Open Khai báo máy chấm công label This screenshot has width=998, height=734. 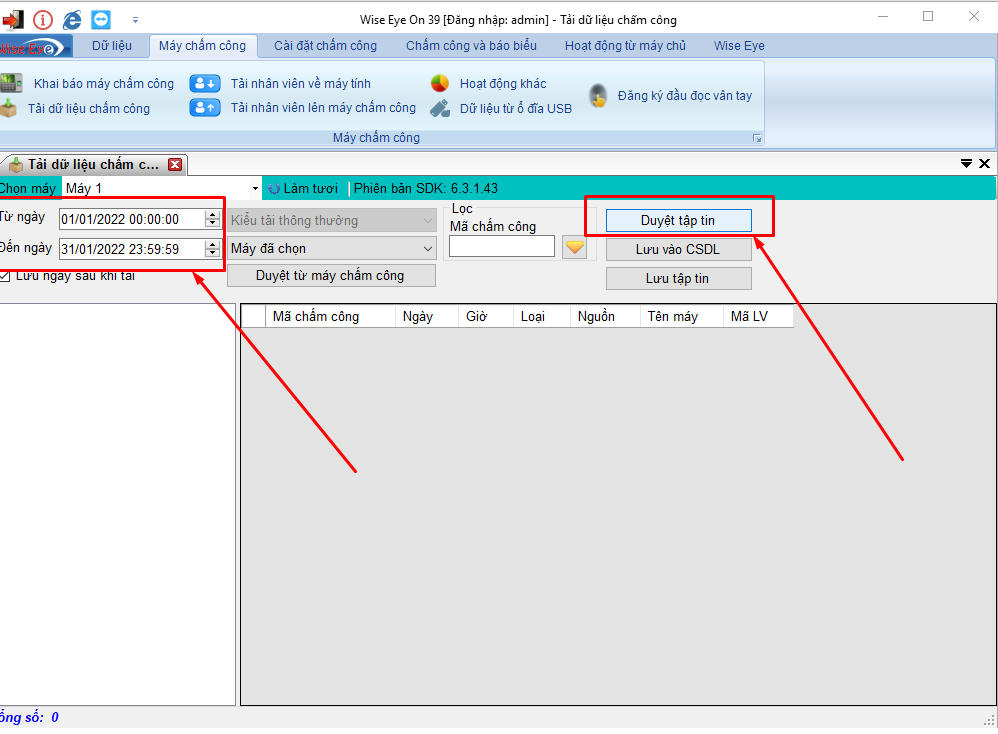pyautogui.click(x=104, y=83)
